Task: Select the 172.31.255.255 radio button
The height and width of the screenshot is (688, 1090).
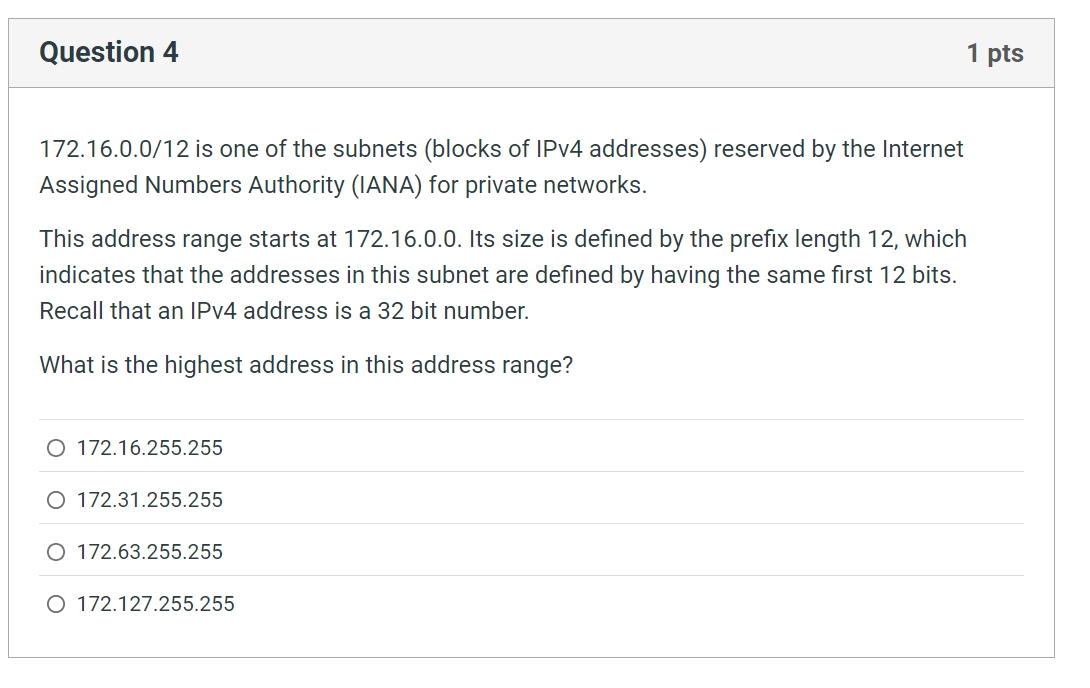Action: pos(56,500)
